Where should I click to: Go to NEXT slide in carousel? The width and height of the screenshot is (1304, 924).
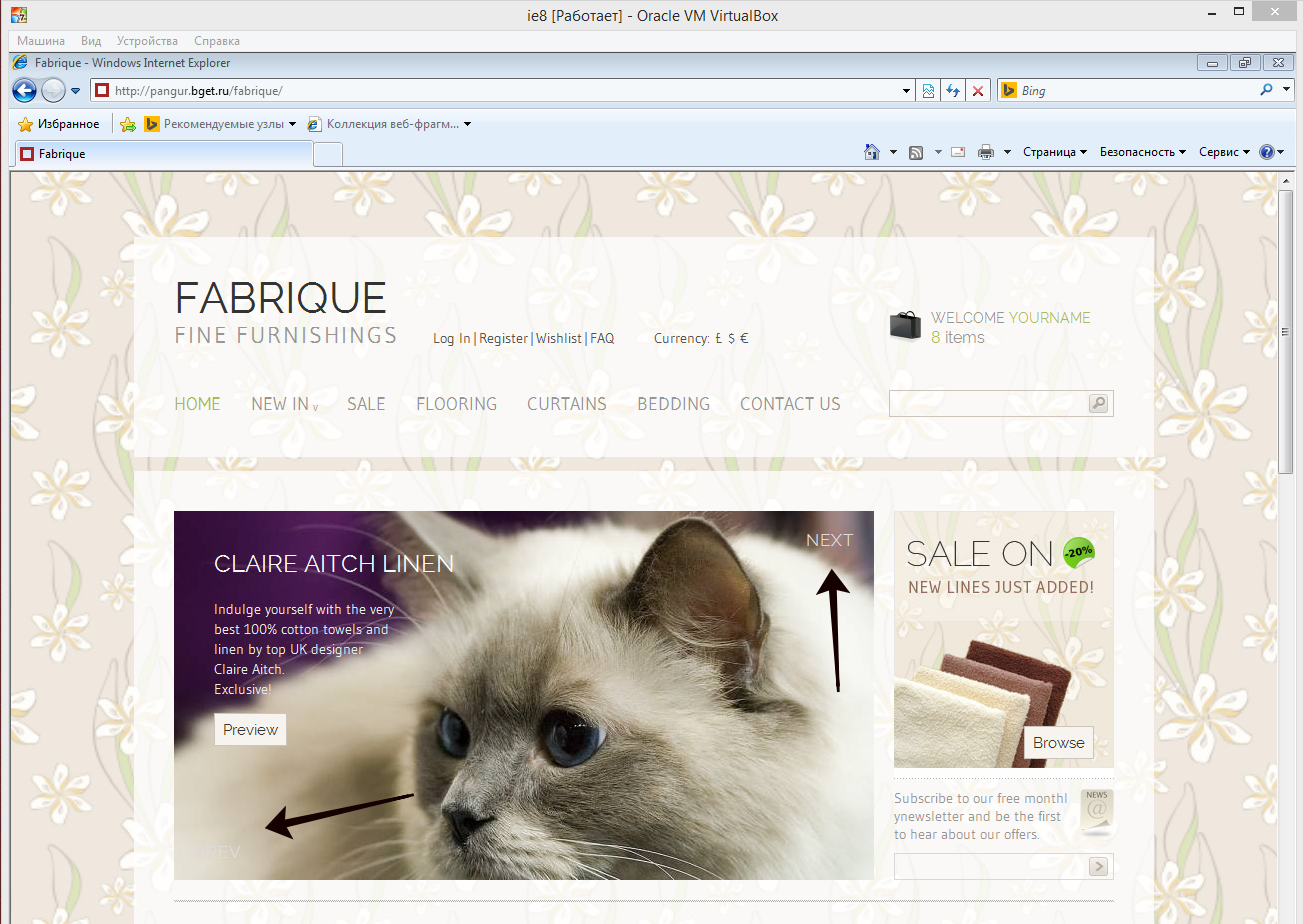coord(829,540)
